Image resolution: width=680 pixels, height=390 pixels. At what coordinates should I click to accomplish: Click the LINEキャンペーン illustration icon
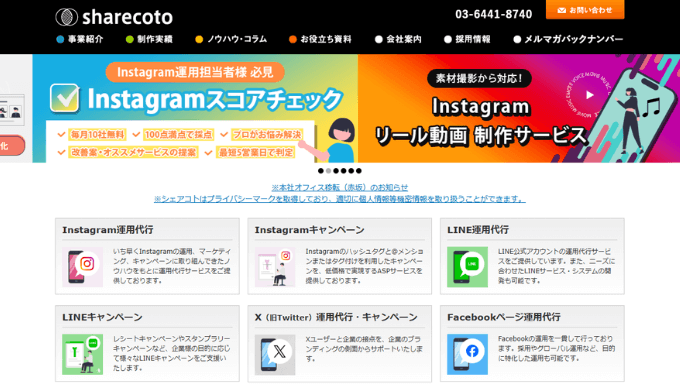82,354
